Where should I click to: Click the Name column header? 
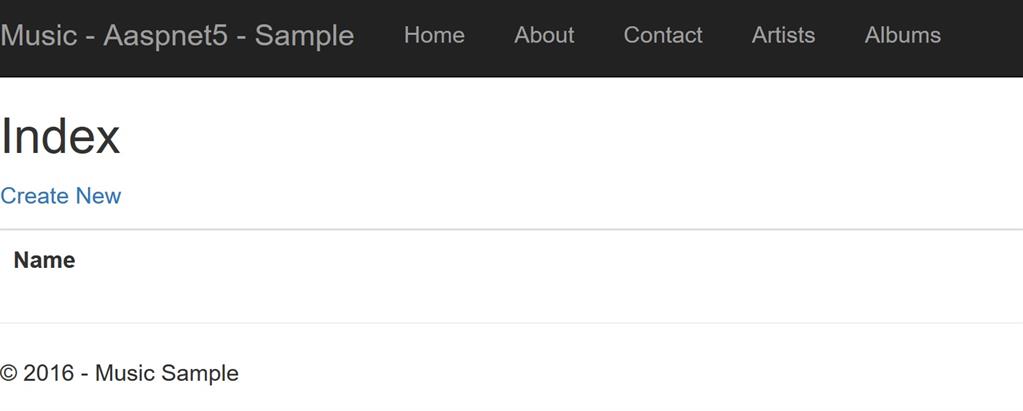(x=45, y=261)
